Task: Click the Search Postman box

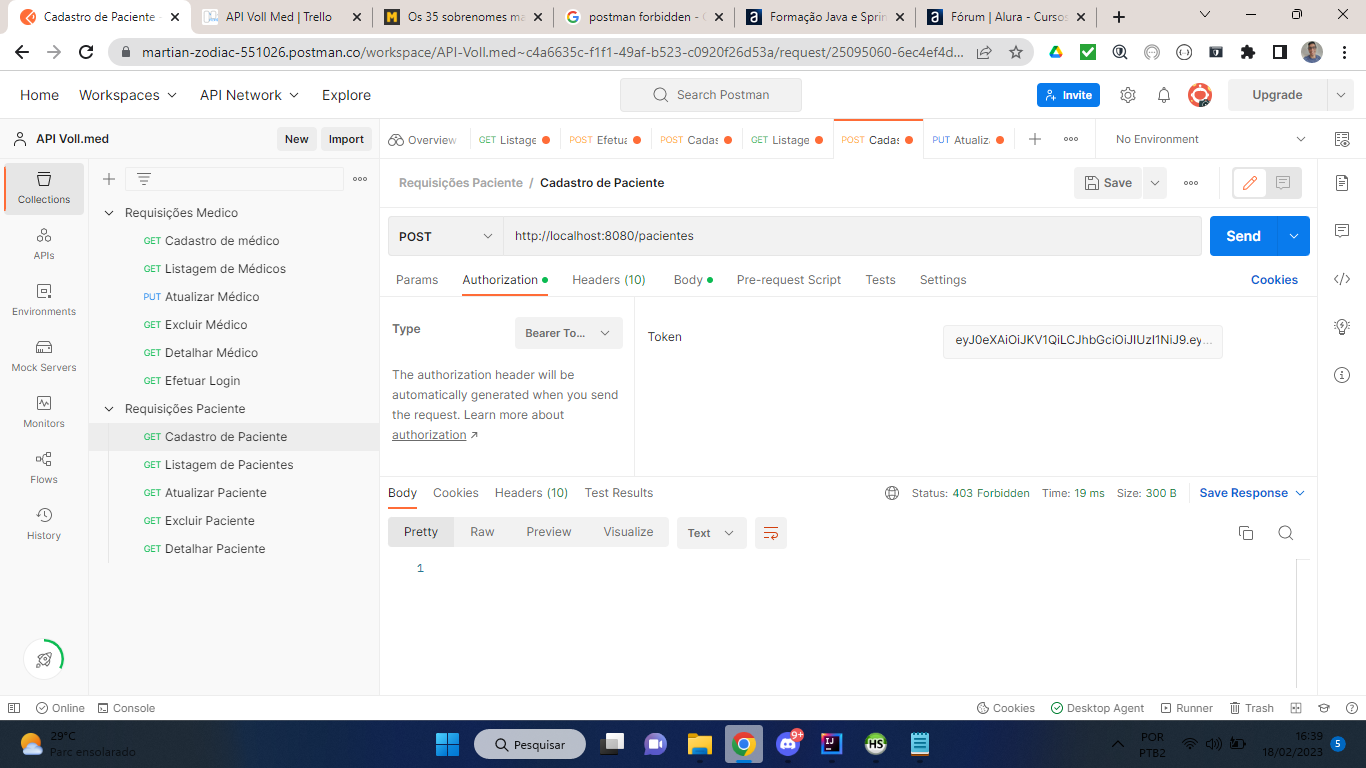Action: [711, 95]
